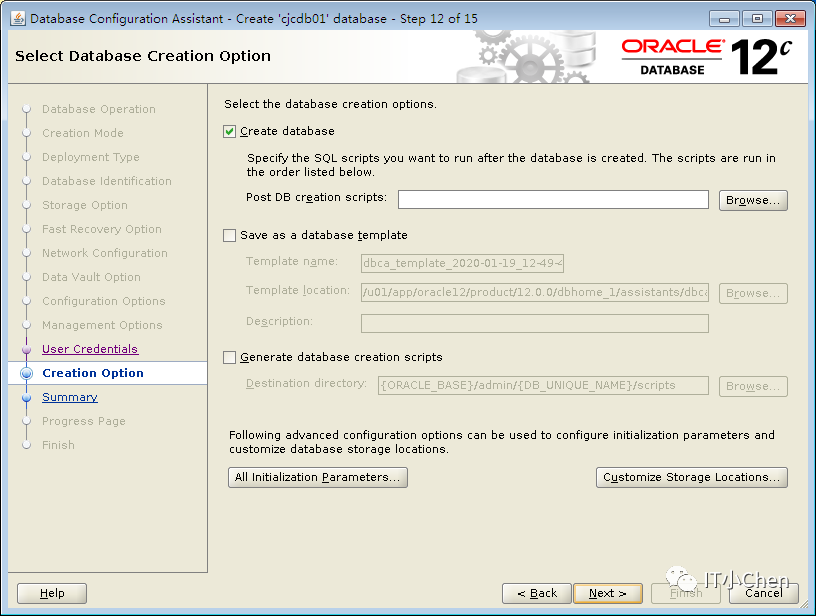The width and height of the screenshot is (816, 616).
Task: Proceed with the Next button
Action: click(608, 593)
